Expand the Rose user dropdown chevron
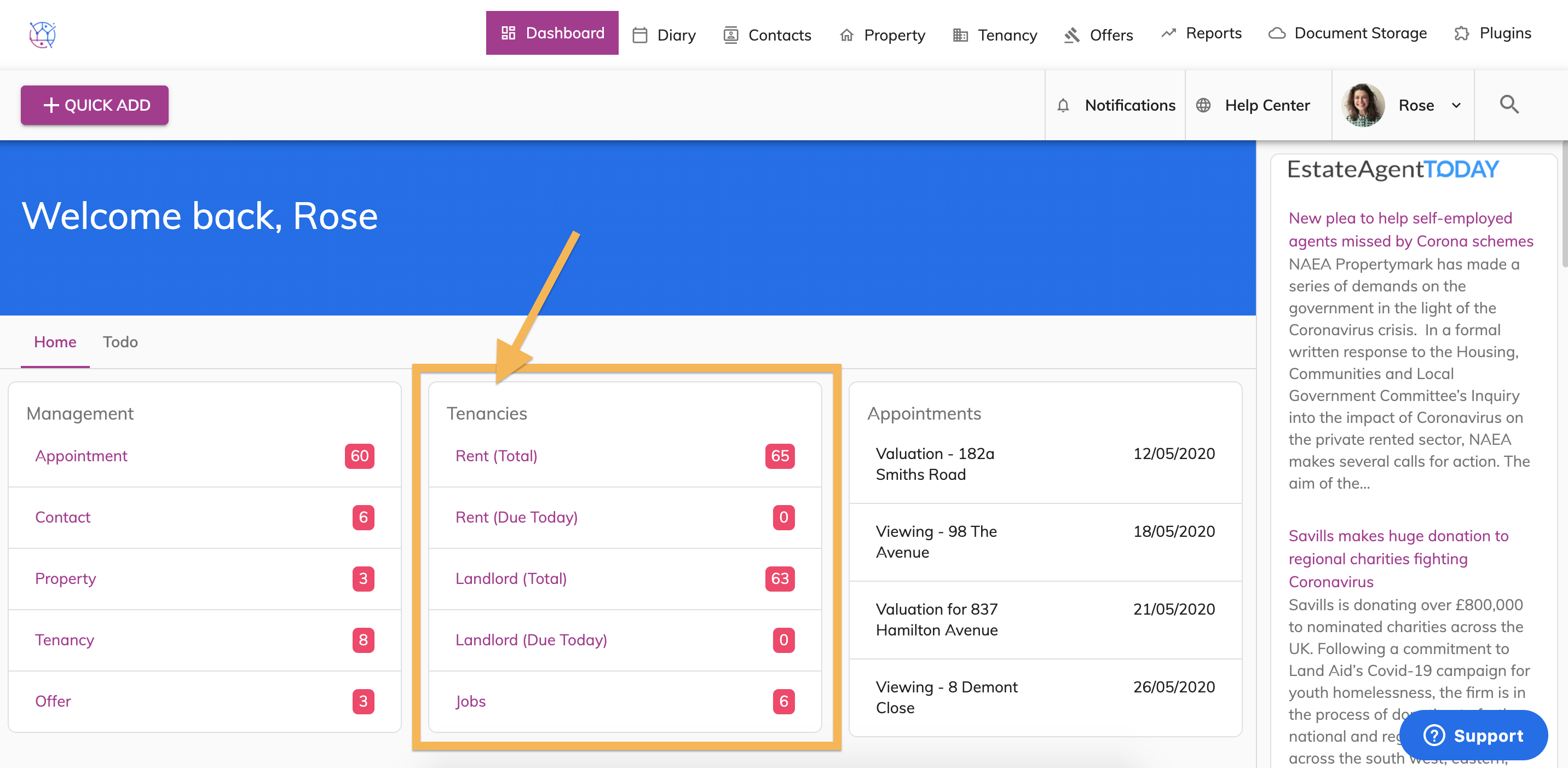The height and width of the screenshot is (768, 1568). pos(1456,105)
